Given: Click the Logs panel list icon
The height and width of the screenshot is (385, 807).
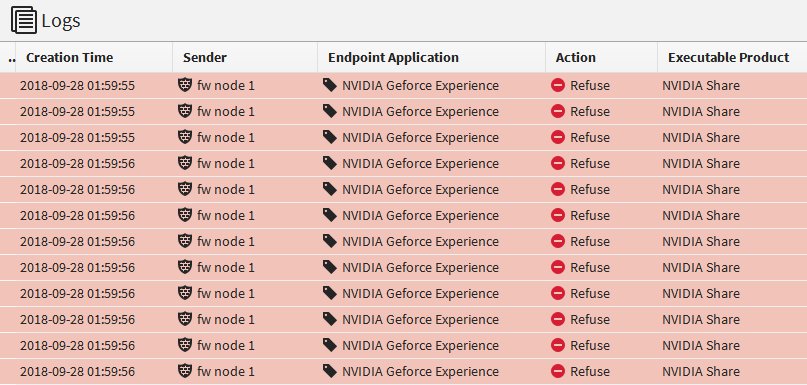Looking at the screenshot, I should (x=24, y=21).
